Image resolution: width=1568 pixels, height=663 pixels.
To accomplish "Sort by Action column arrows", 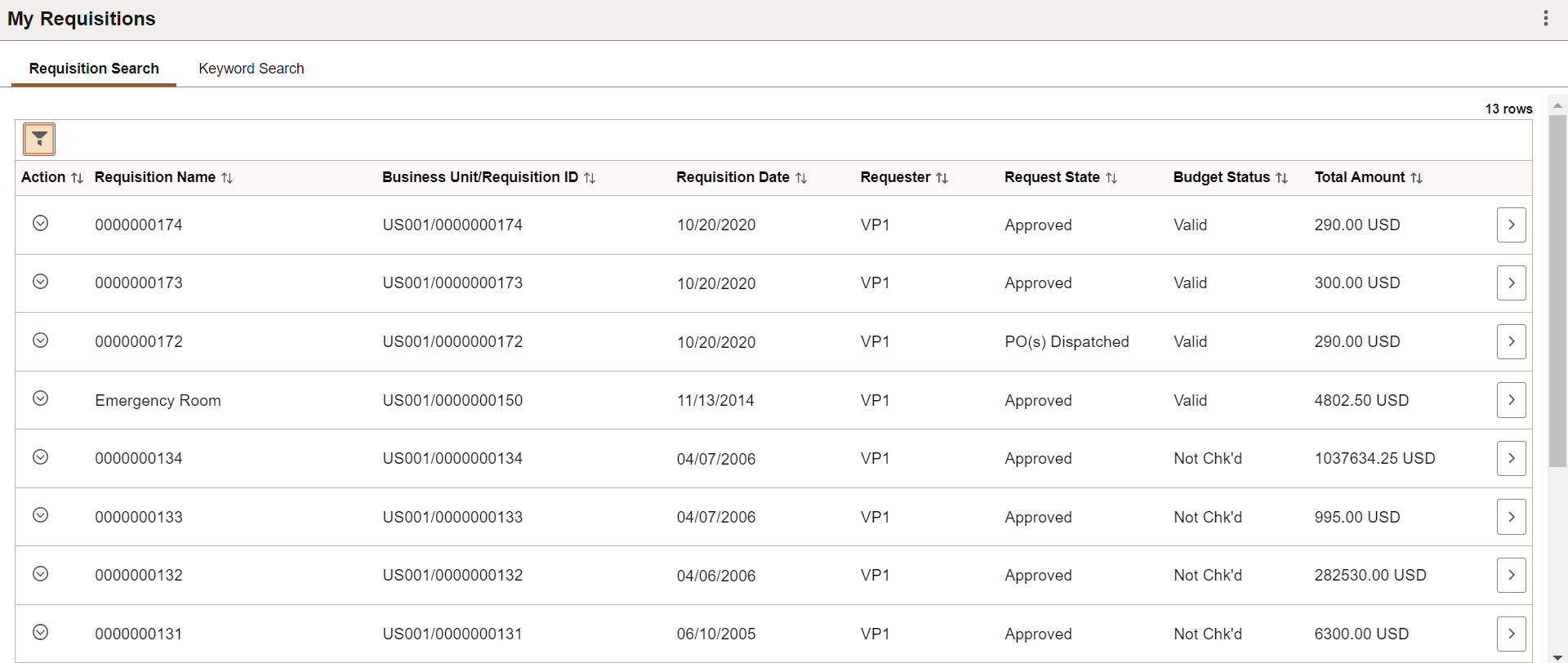I will point(78,178).
